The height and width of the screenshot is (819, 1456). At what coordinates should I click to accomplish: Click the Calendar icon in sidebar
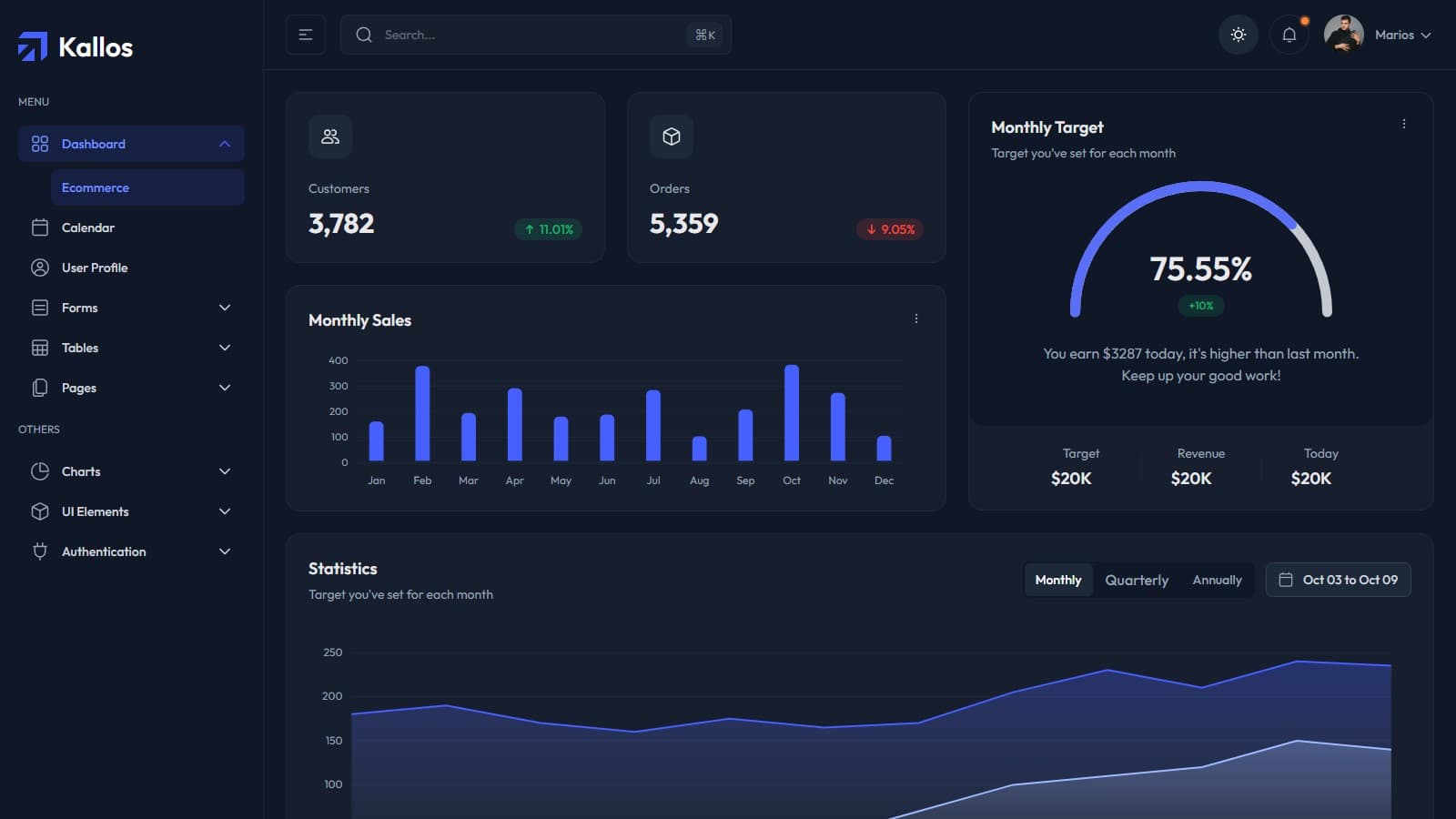(x=40, y=227)
